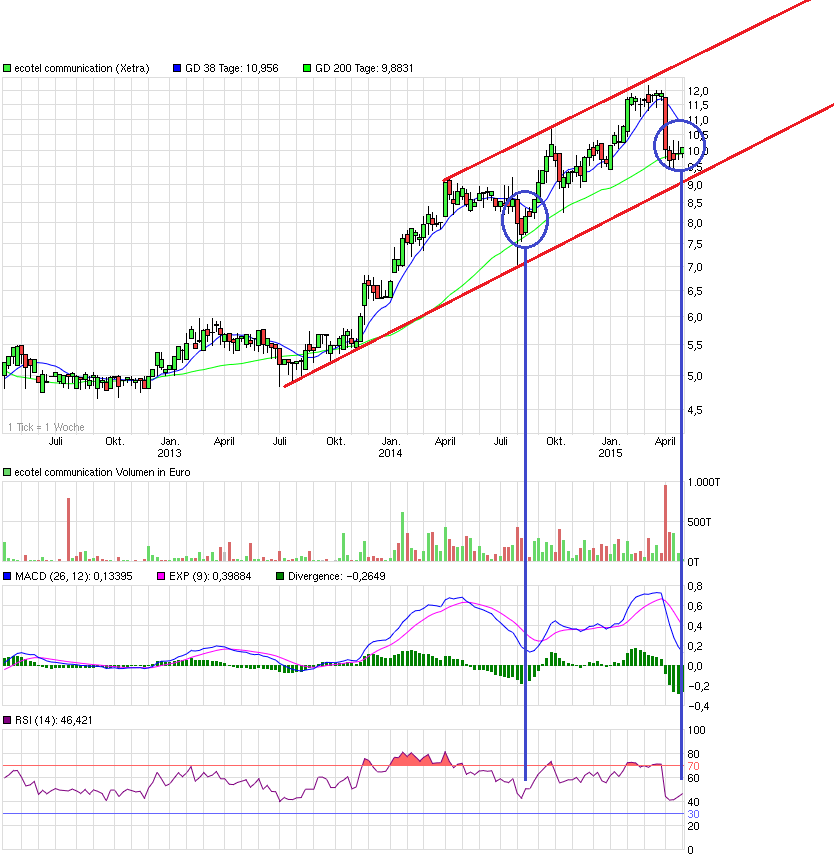This screenshot has width=834, height=858.
Task: Click the blue '30' RSI threshold label
Action: (x=693, y=814)
